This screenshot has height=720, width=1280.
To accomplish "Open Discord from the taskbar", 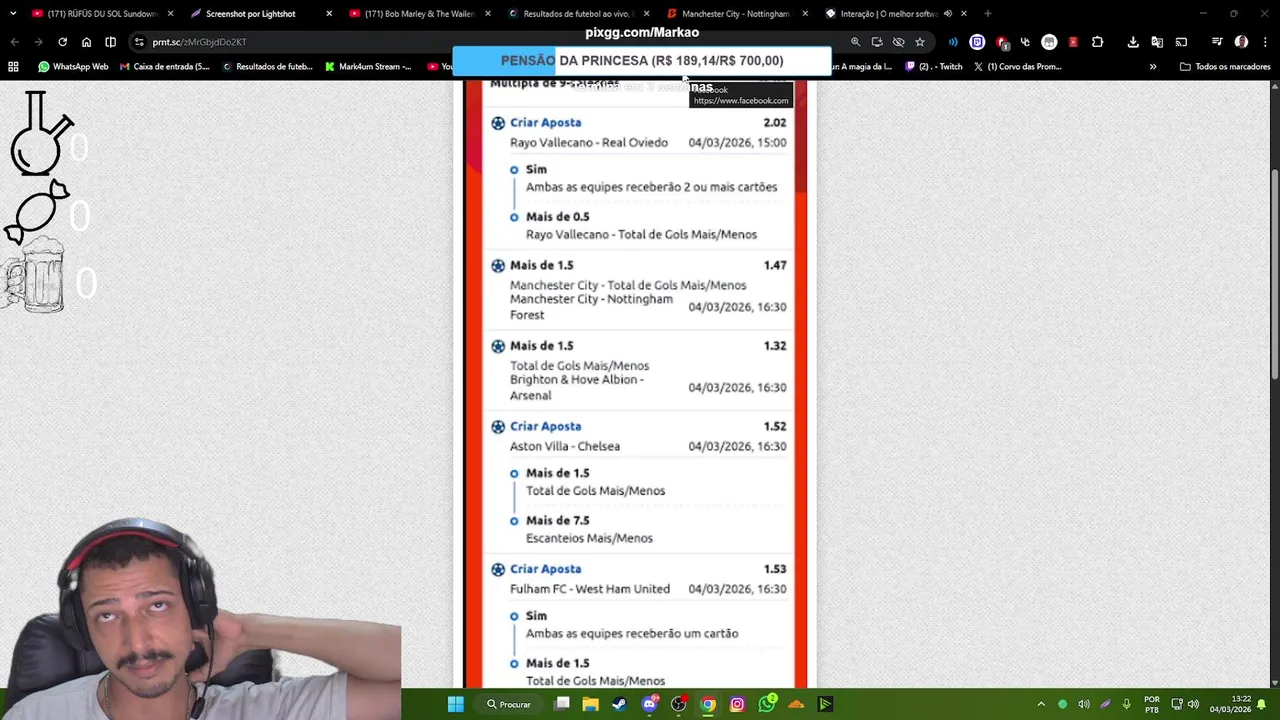I will (x=649, y=704).
